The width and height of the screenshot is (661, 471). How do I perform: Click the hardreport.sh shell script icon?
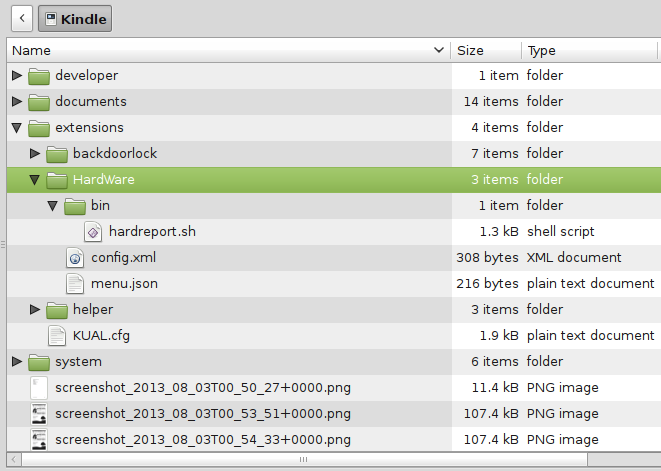(93, 231)
